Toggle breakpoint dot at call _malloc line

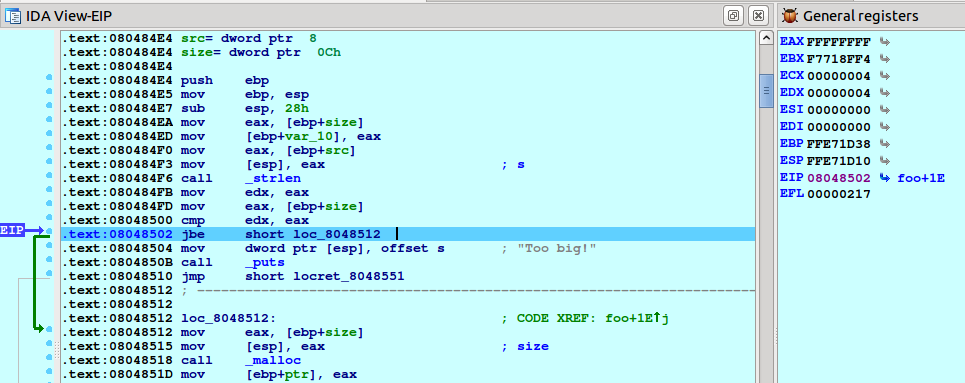click(x=49, y=360)
